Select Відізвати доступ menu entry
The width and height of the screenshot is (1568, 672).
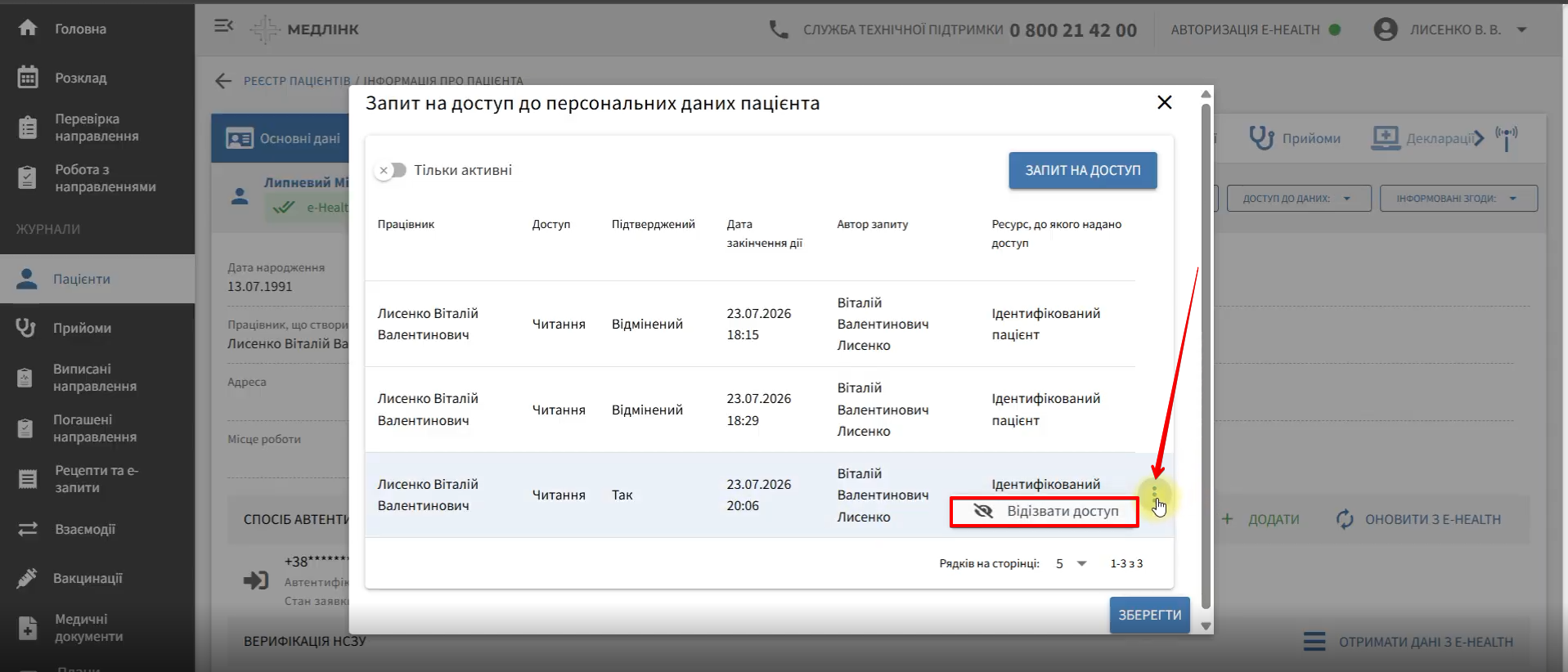(x=1045, y=512)
